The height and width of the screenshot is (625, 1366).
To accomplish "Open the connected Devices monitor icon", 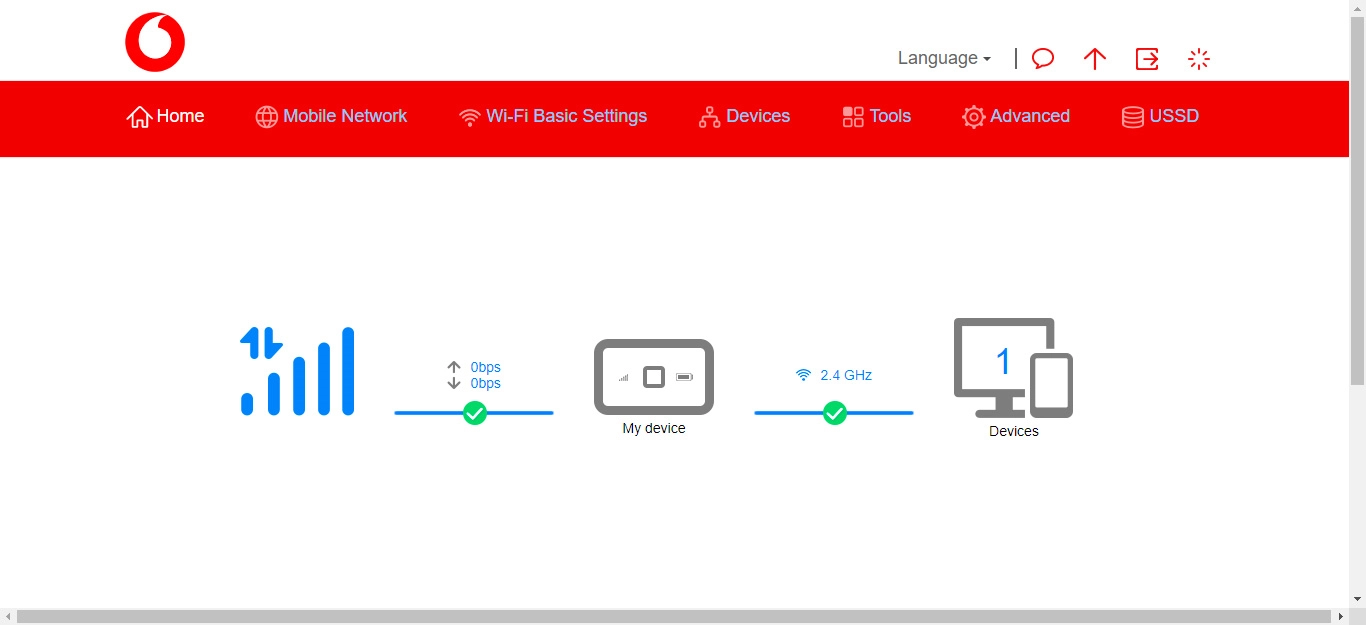I will (x=1013, y=368).
